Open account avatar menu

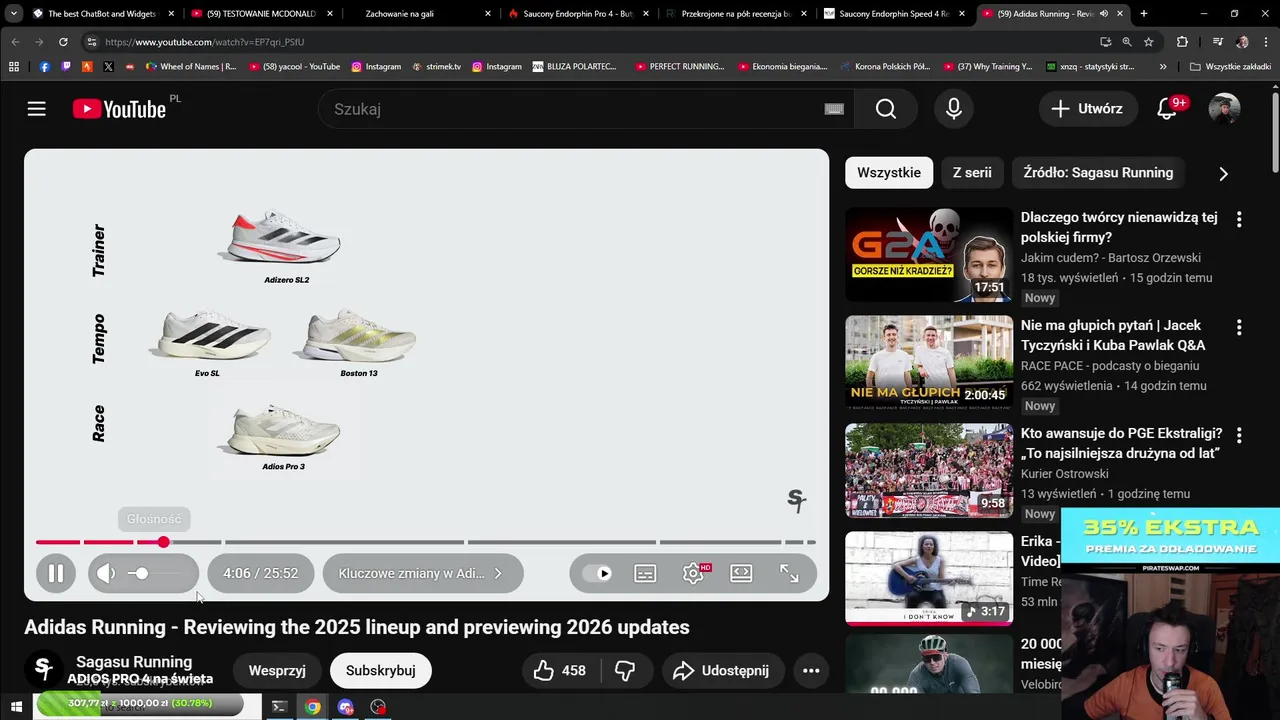click(1224, 109)
